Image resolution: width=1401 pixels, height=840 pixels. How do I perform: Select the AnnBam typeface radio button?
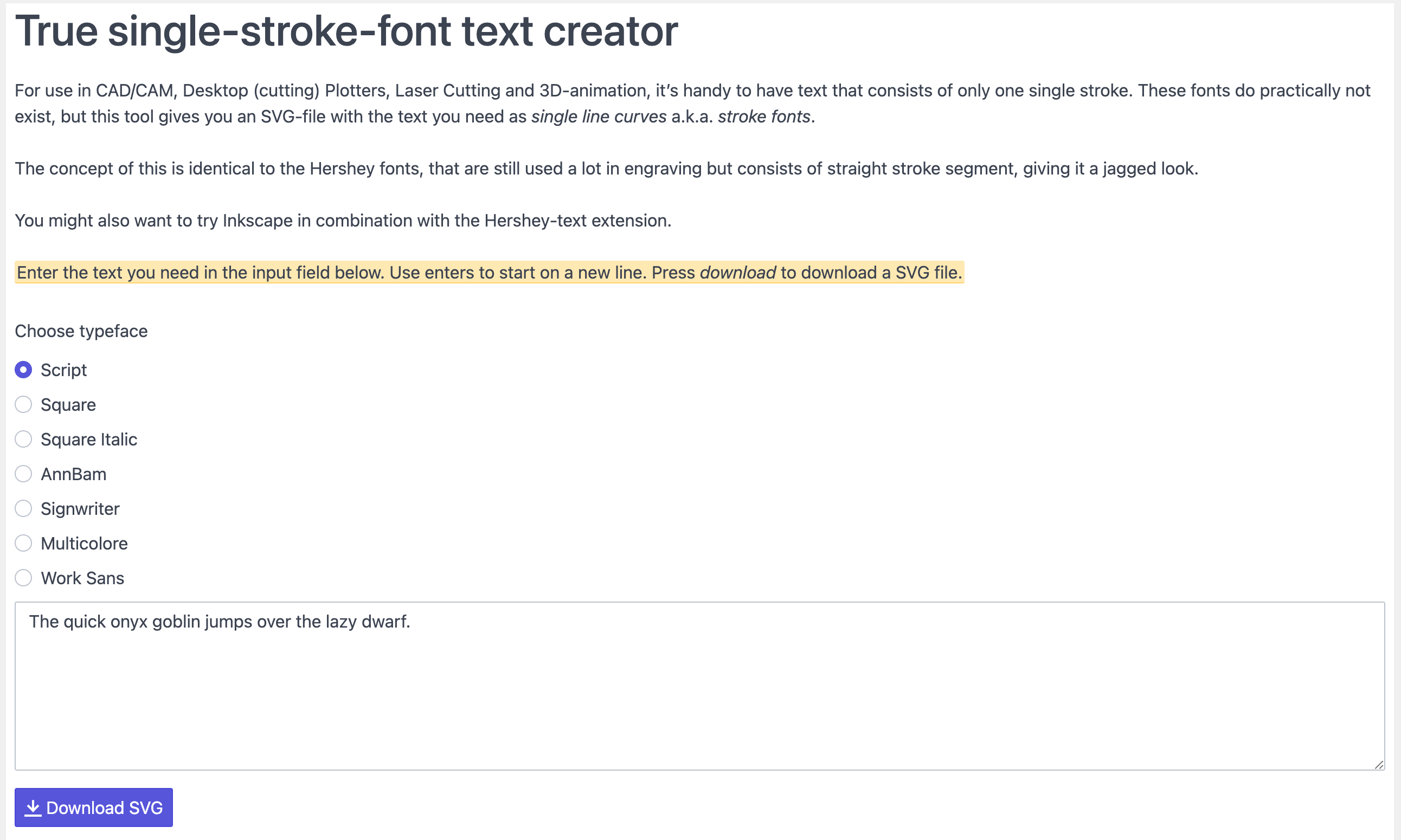23,474
